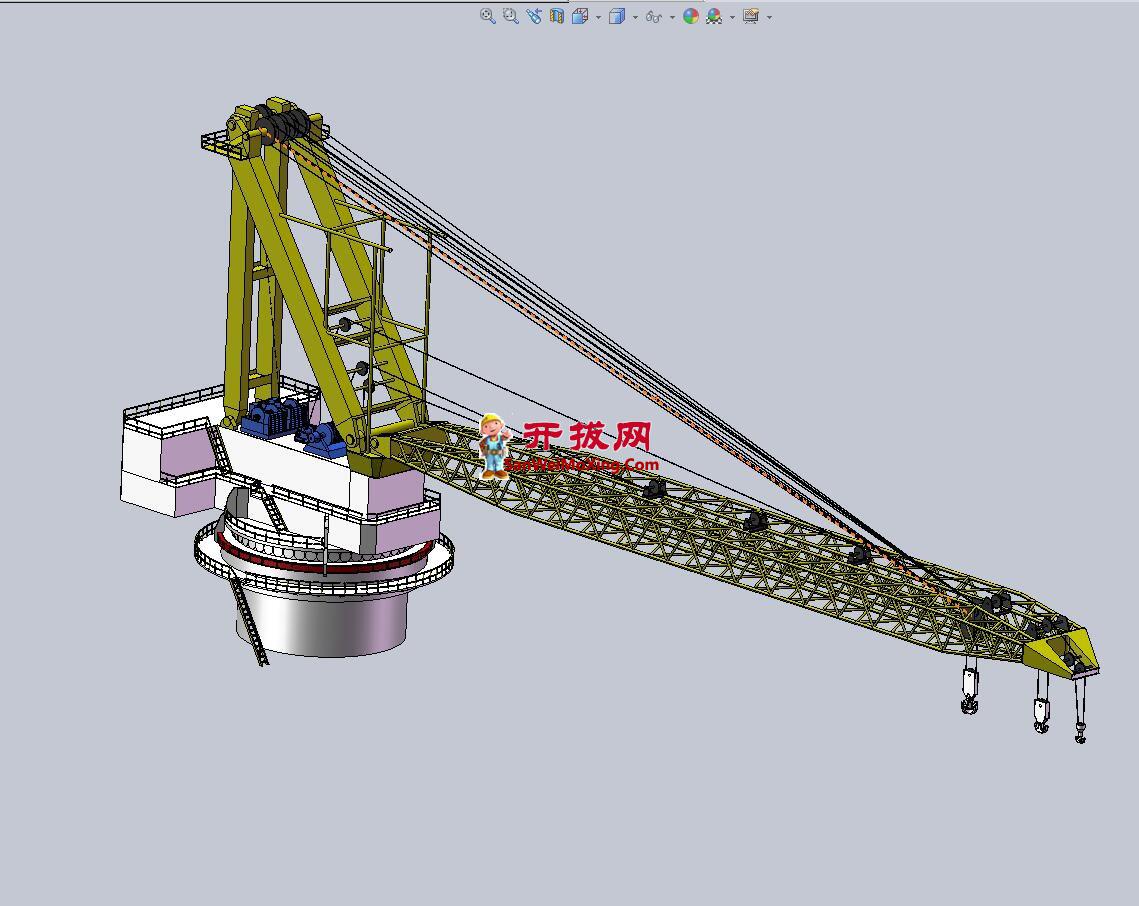Click the Section View icon

557,16
